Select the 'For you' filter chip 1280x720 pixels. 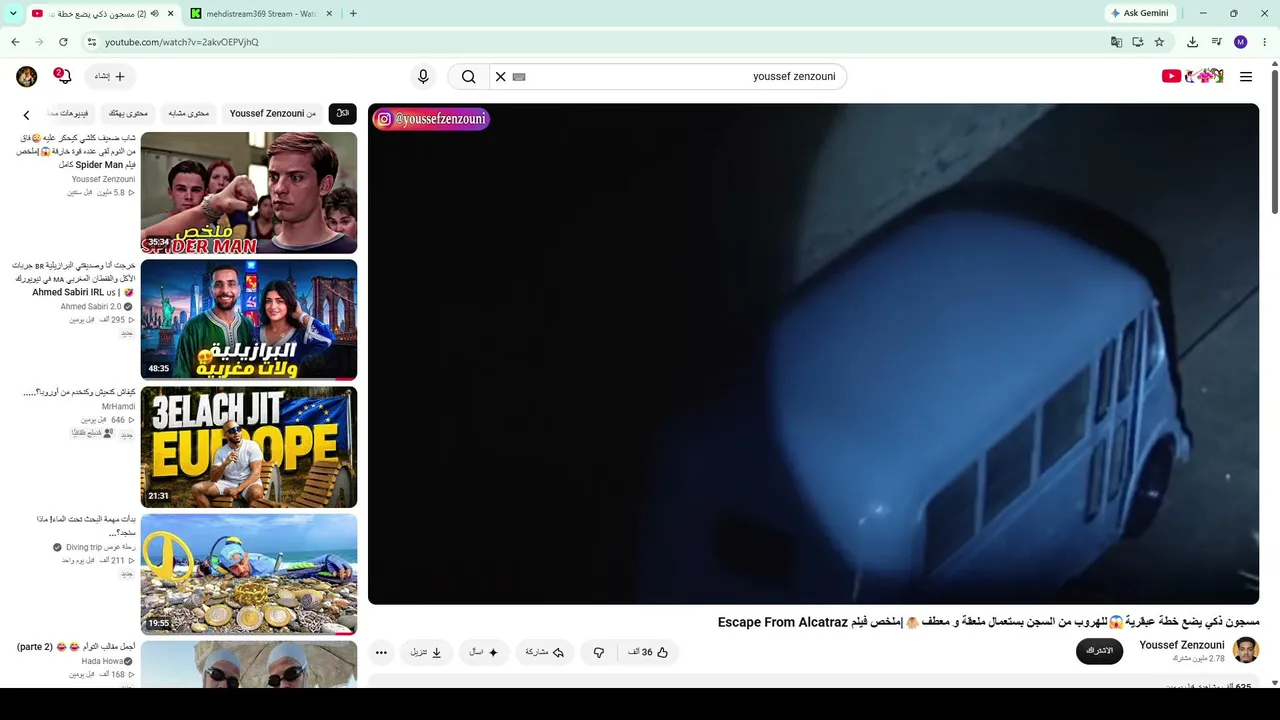[x=128, y=113]
